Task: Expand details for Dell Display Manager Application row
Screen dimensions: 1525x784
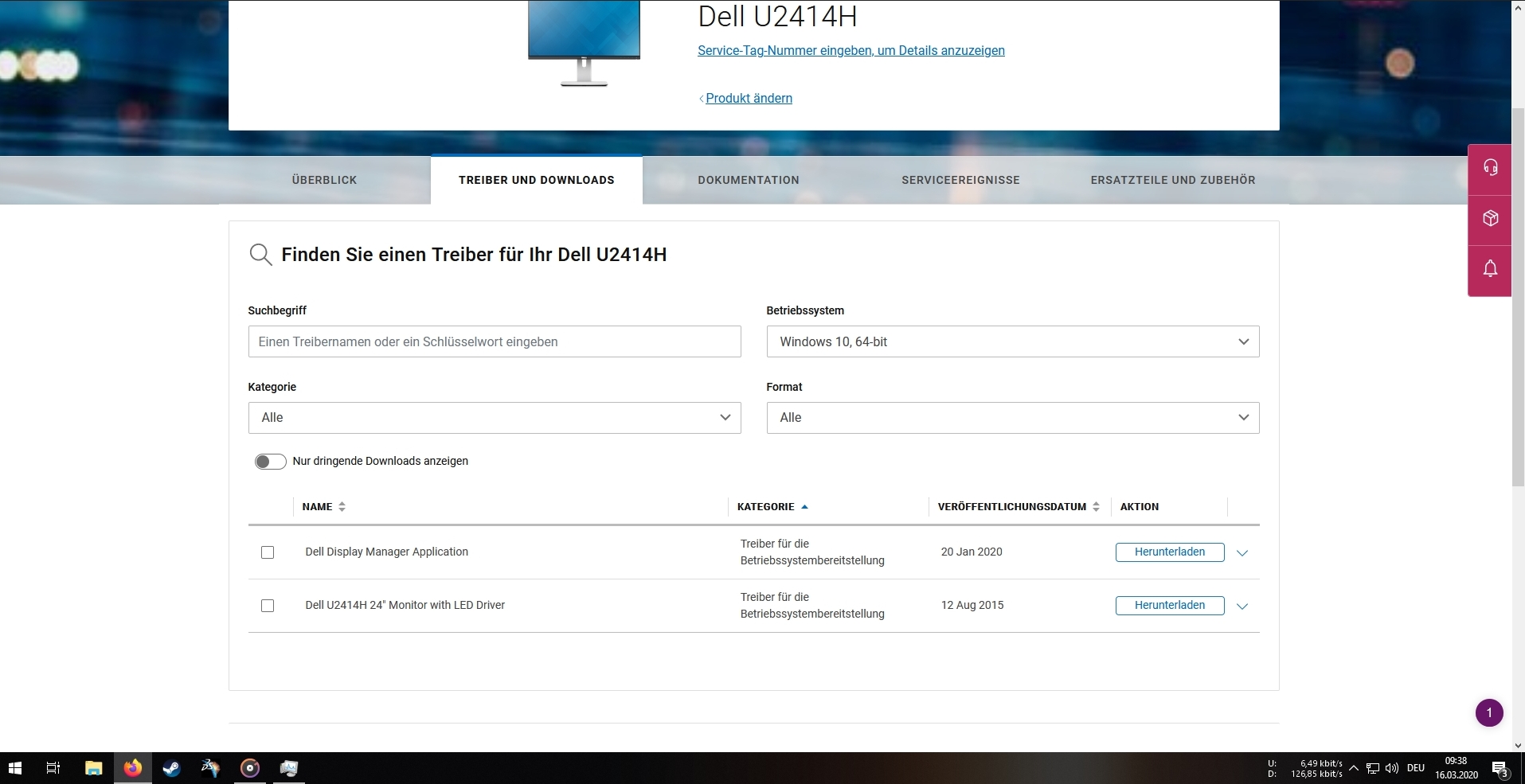Action: 1242,552
